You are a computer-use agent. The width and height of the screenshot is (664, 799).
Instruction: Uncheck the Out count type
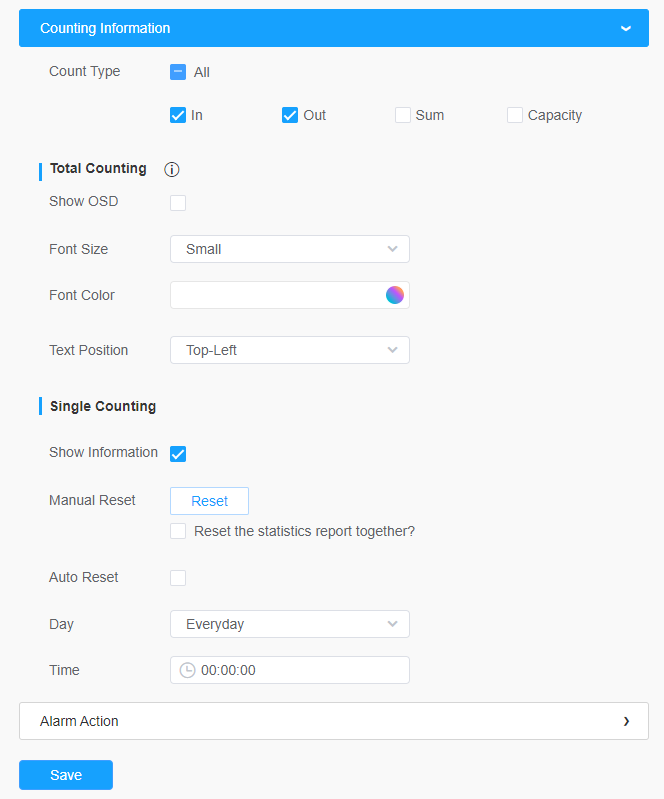click(x=290, y=115)
